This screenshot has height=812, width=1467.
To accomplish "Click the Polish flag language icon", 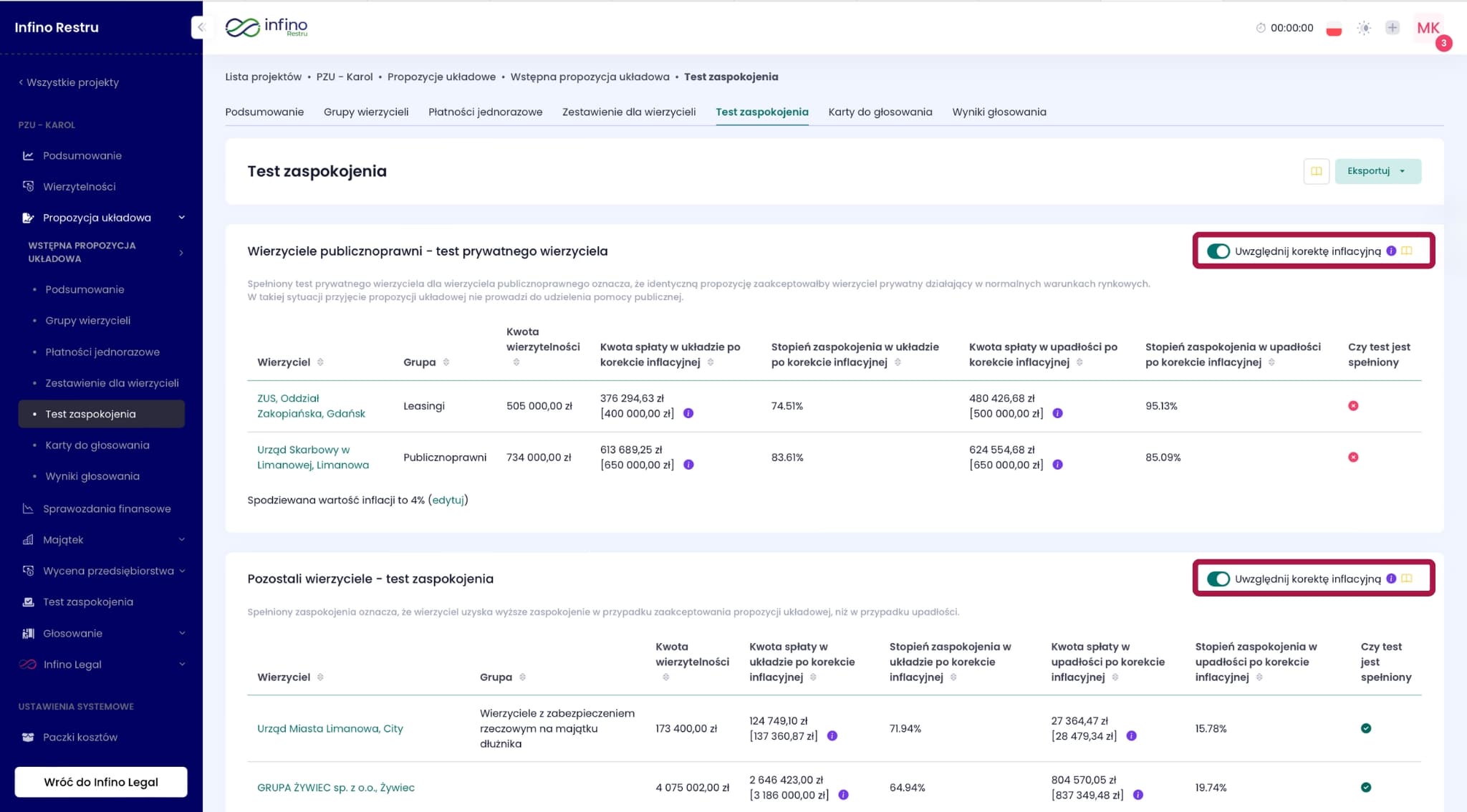I will (1333, 29).
